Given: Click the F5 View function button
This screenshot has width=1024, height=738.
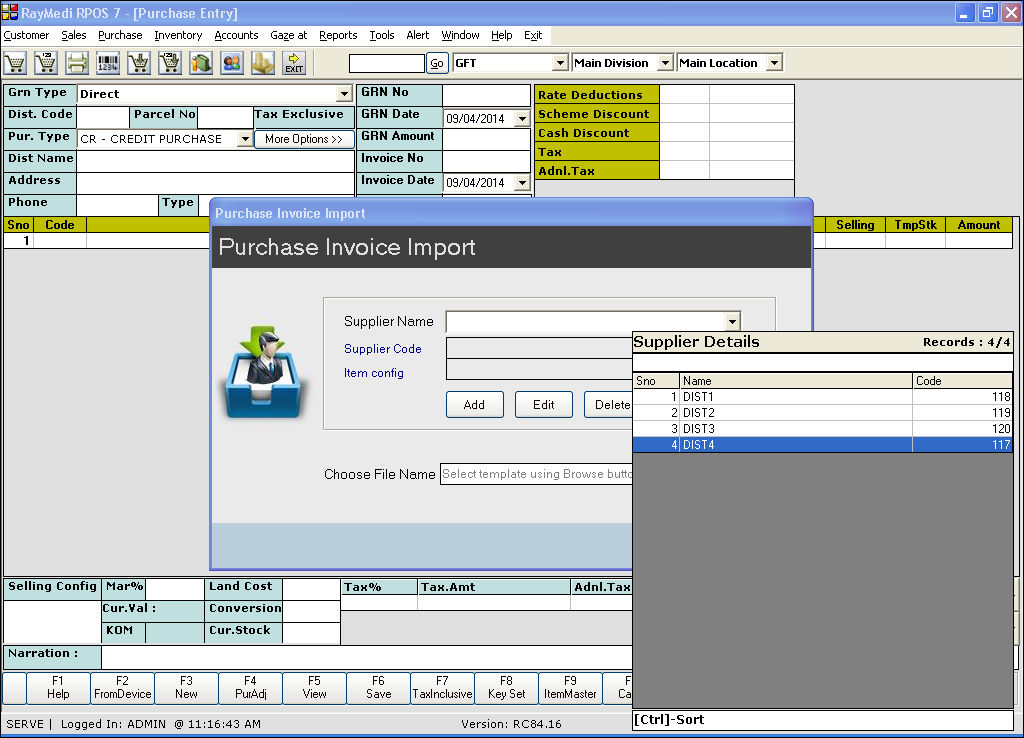Looking at the screenshot, I should 314,688.
